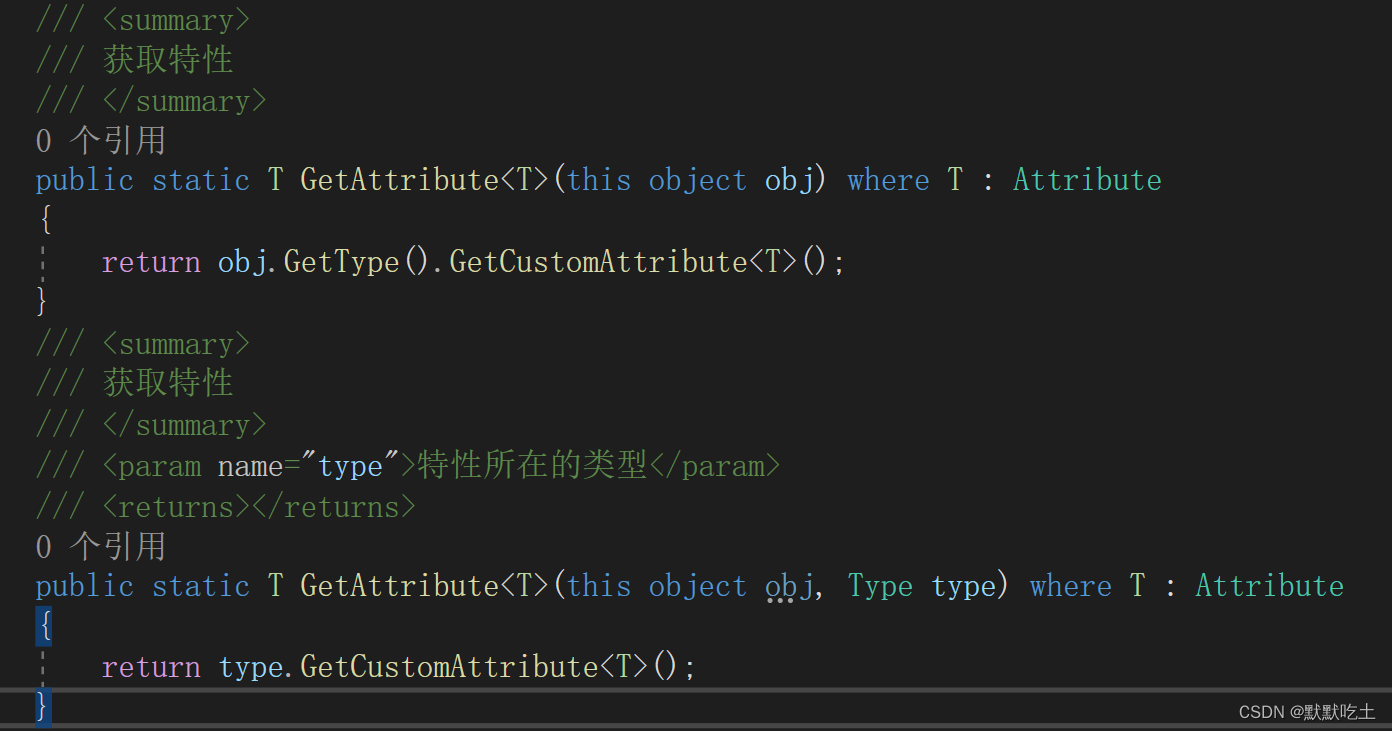The width and height of the screenshot is (1392, 731).
Task: Click the highlighted closing brace at bottom
Action: [42, 706]
